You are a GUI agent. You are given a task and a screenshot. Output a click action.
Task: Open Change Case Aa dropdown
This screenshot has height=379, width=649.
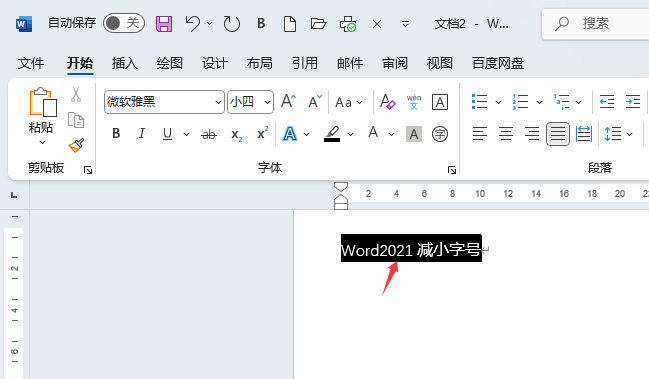pyautogui.click(x=349, y=102)
